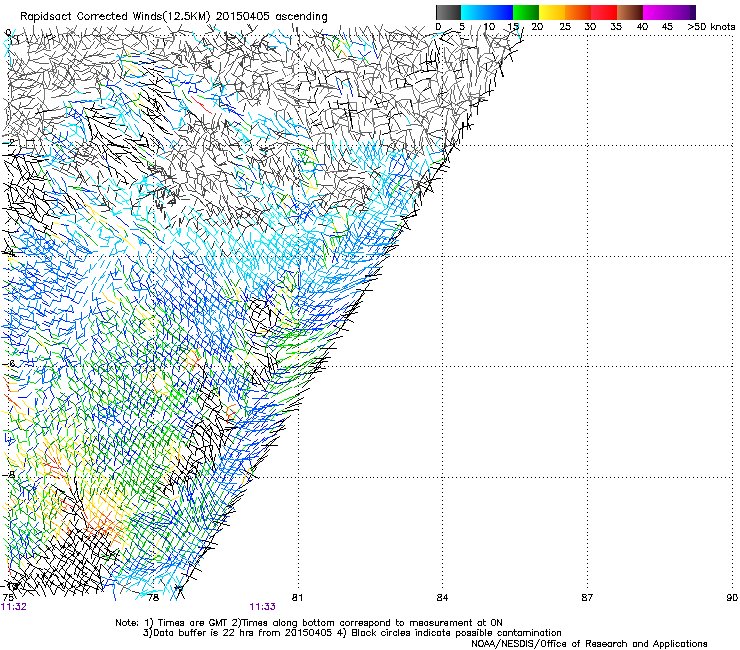Click the orange 25-30 knots color swatch
The width and height of the screenshot is (740, 650).
[x=578, y=12]
